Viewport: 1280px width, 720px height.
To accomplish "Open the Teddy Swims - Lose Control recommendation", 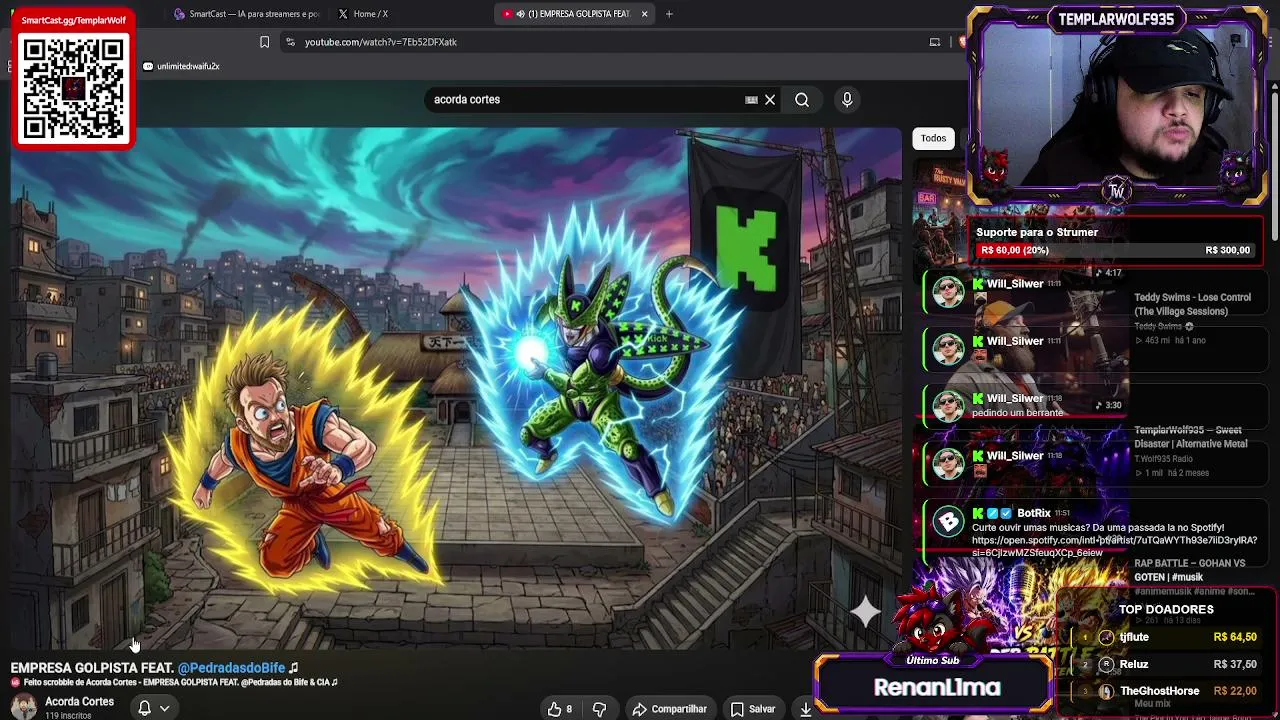I will coord(1192,304).
